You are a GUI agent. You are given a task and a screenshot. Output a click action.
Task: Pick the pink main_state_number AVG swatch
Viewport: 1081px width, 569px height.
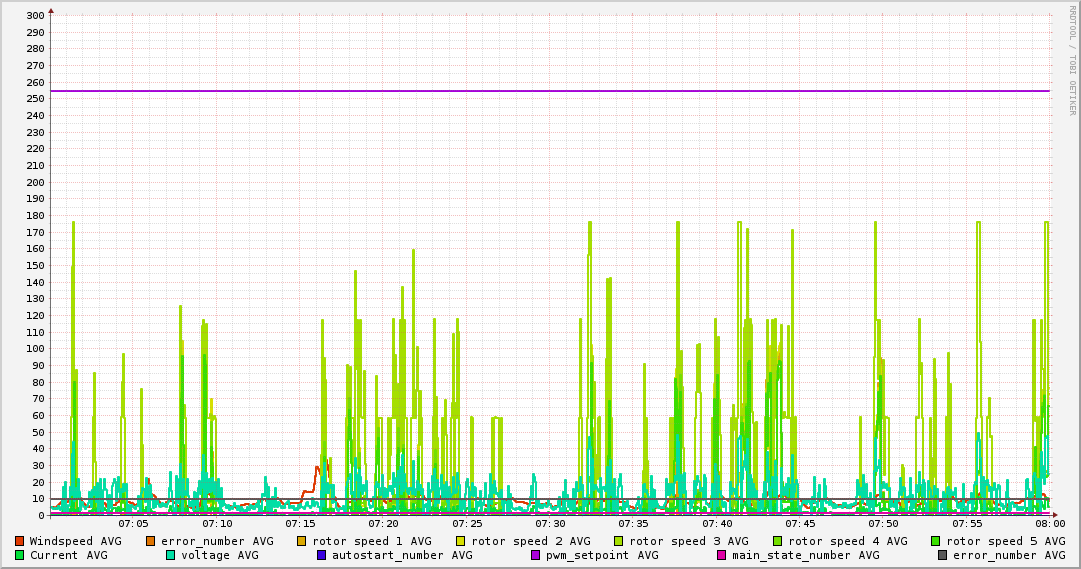click(x=722, y=555)
